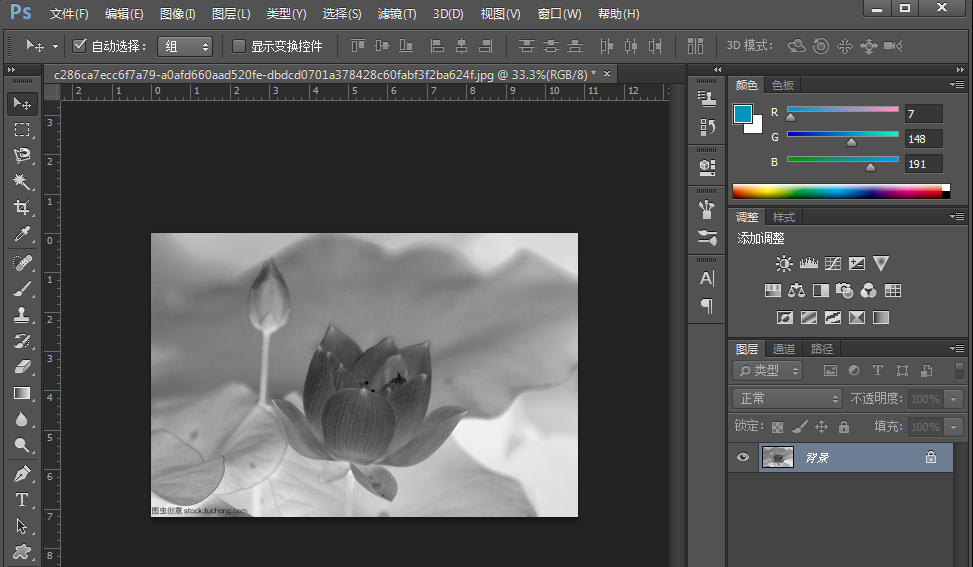Click the R value input field
Screen dimensions: 973x567
click(x=922, y=114)
